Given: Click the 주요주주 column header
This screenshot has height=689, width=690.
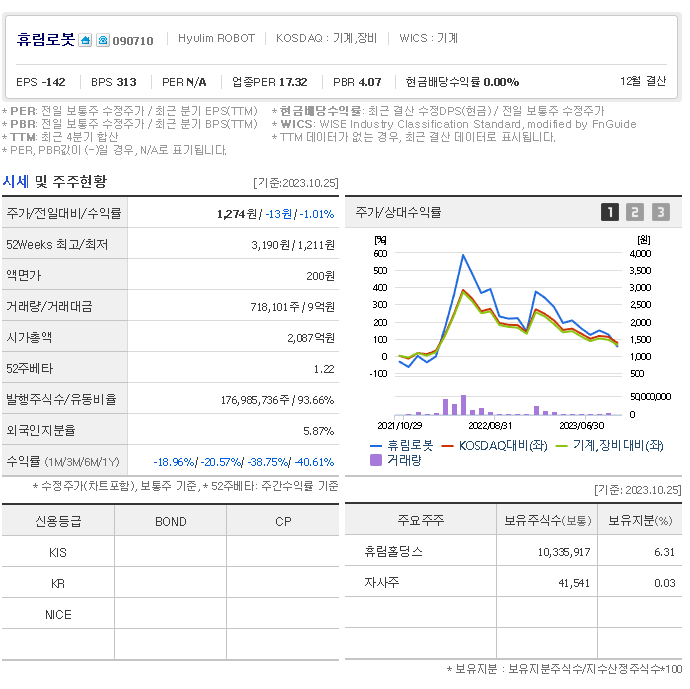Looking at the screenshot, I should click(421, 520).
